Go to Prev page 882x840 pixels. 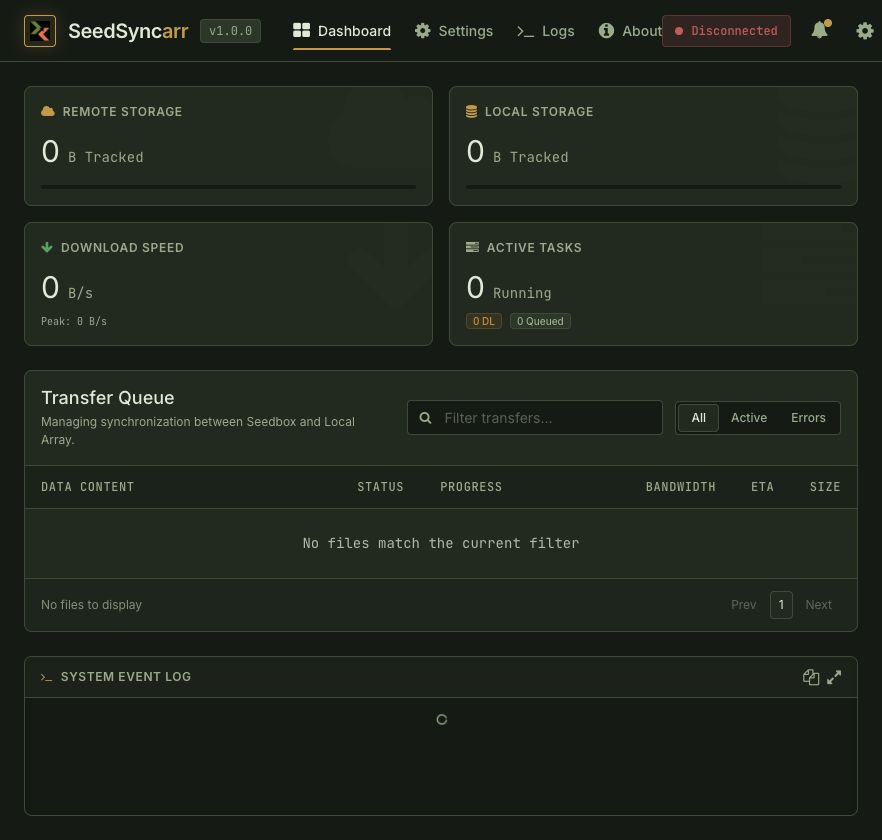744,605
